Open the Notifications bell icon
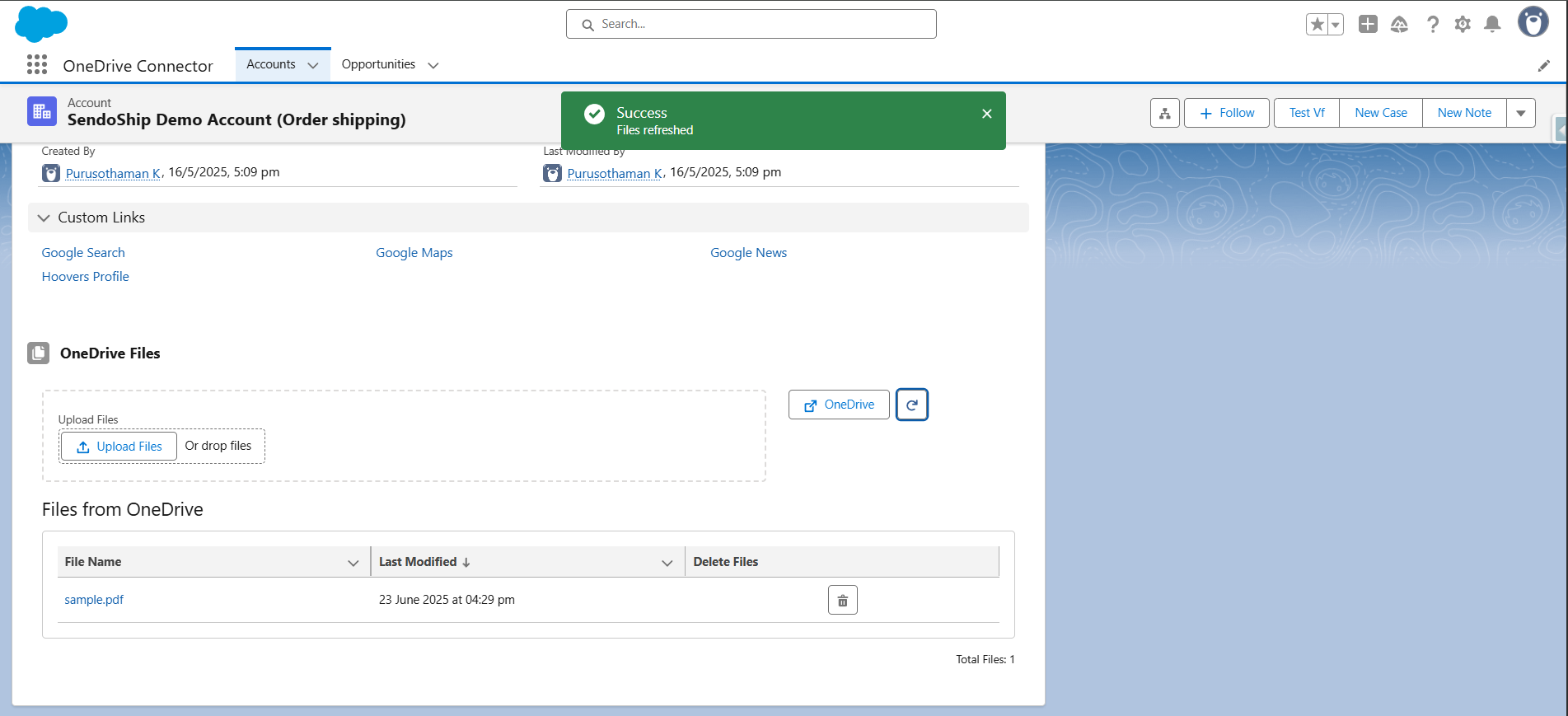The height and width of the screenshot is (716, 1568). coord(1492,25)
